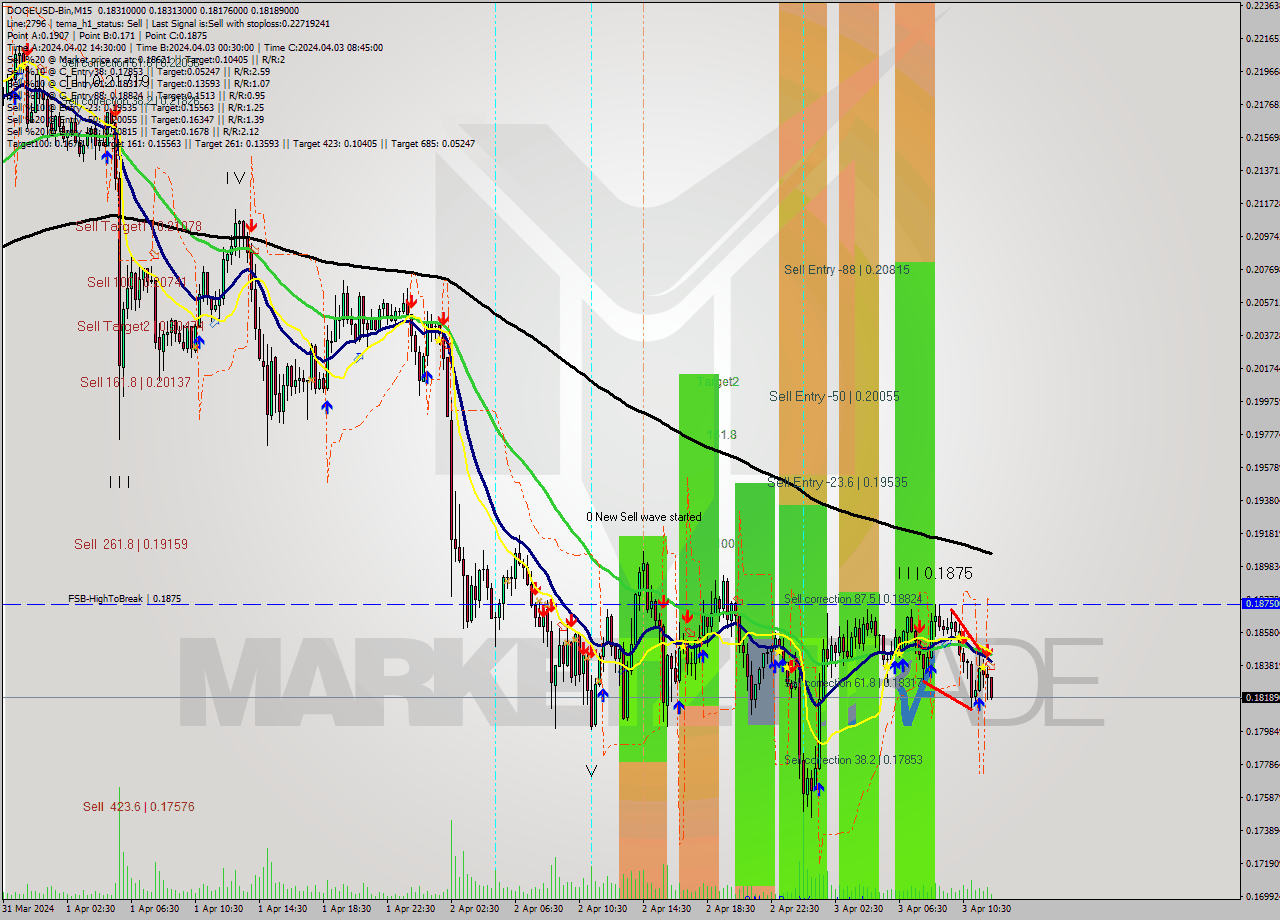Image resolution: width=1280 pixels, height=920 pixels.
Task: Click the '0 New Sell wave started' annotation
Action: [x=644, y=517]
